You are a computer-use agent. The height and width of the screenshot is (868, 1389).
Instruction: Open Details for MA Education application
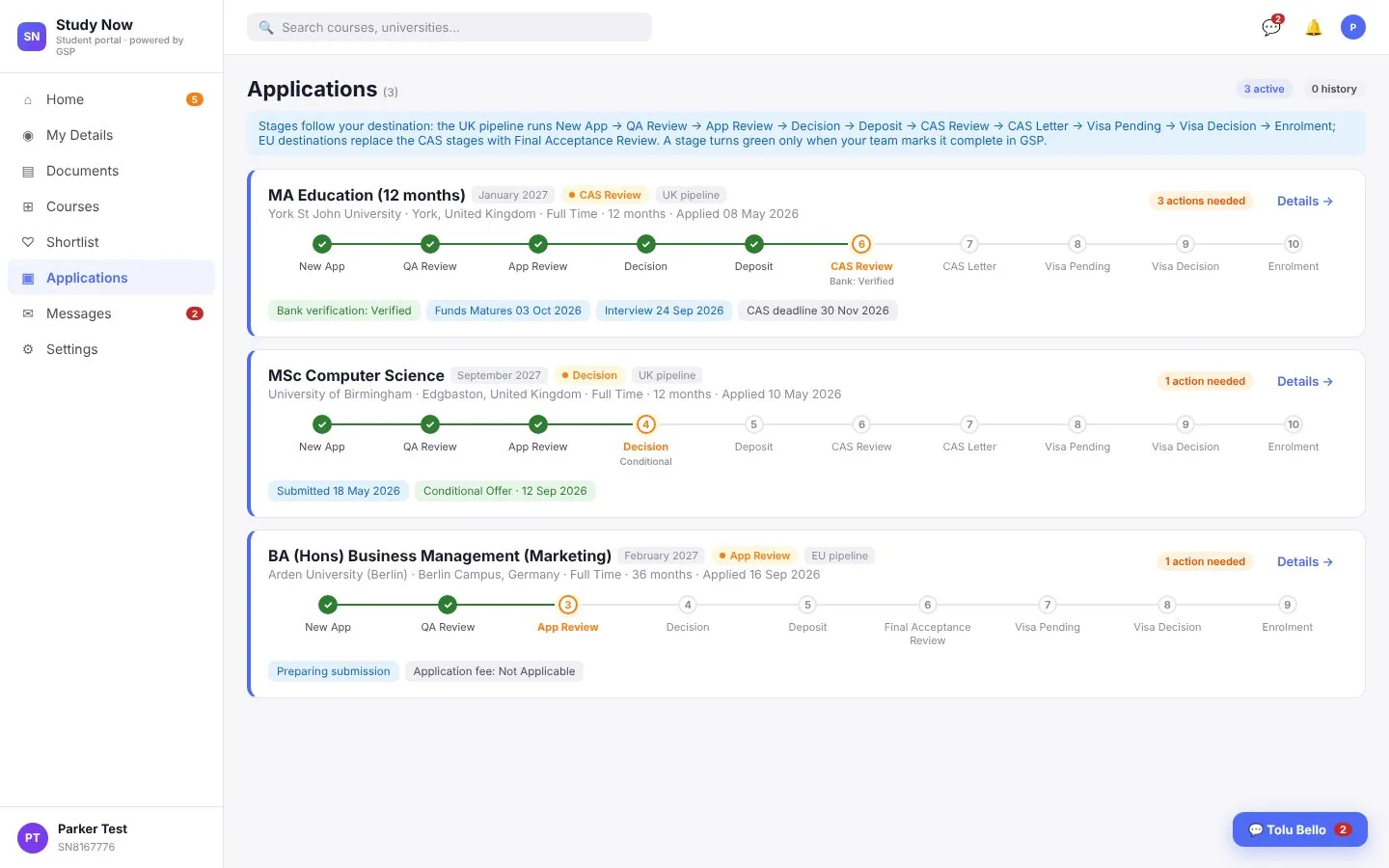[x=1305, y=201]
